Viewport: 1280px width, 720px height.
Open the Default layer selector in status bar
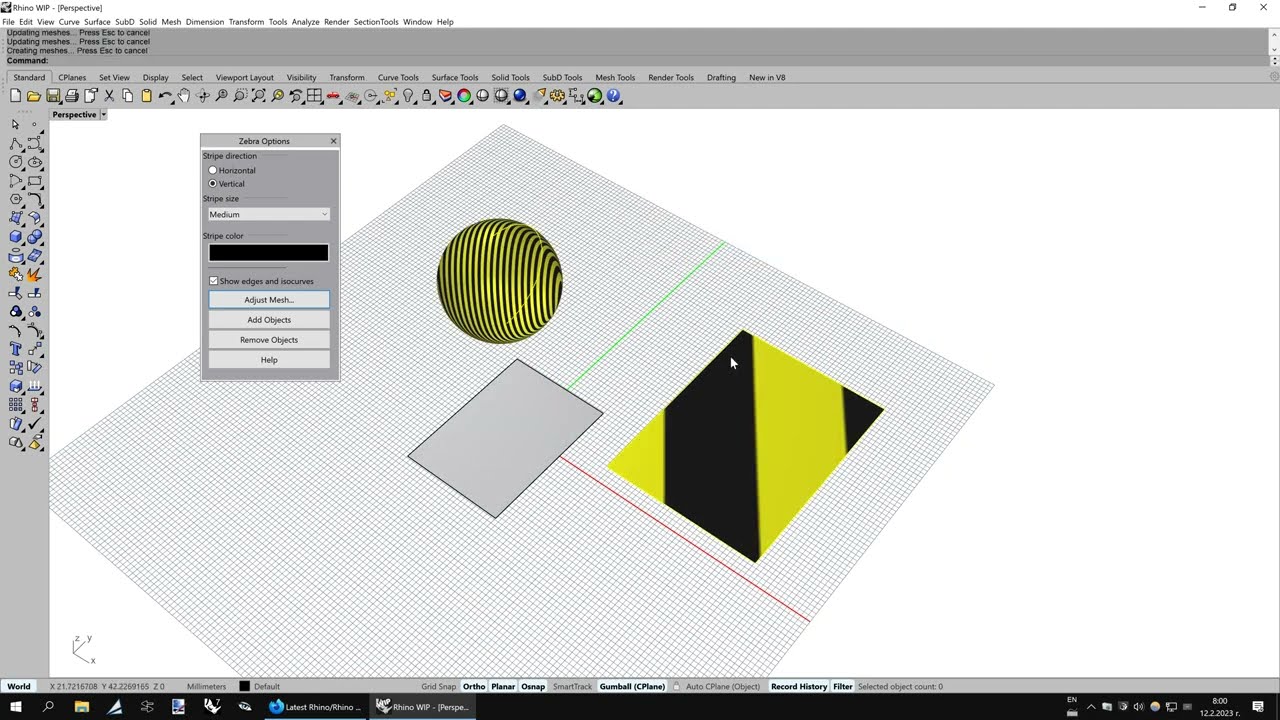point(267,686)
